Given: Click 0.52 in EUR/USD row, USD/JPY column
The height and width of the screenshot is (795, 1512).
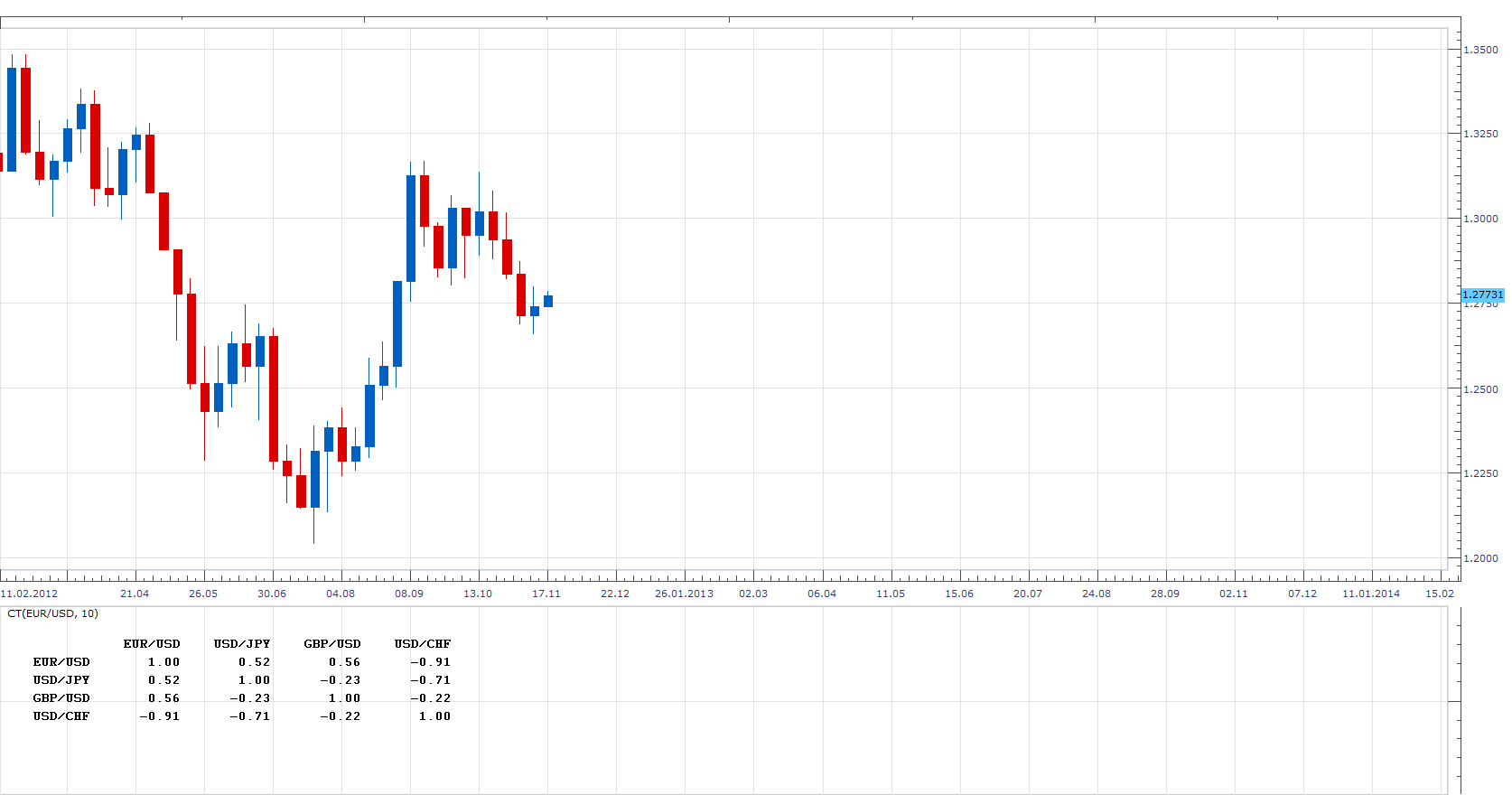Looking at the screenshot, I should tap(255, 662).
